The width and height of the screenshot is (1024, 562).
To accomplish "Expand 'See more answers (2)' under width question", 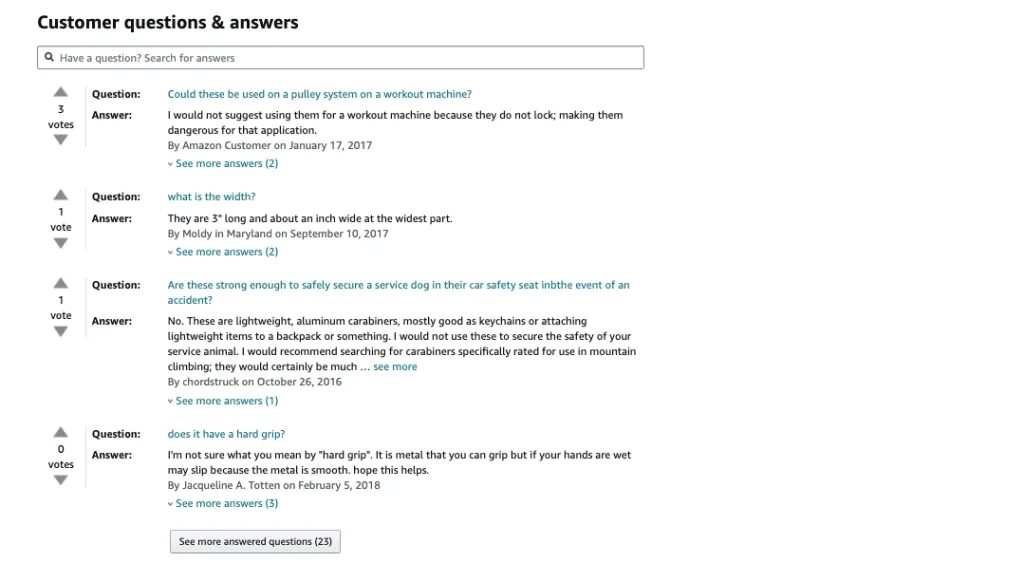I will pyautogui.click(x=226, y=252).
